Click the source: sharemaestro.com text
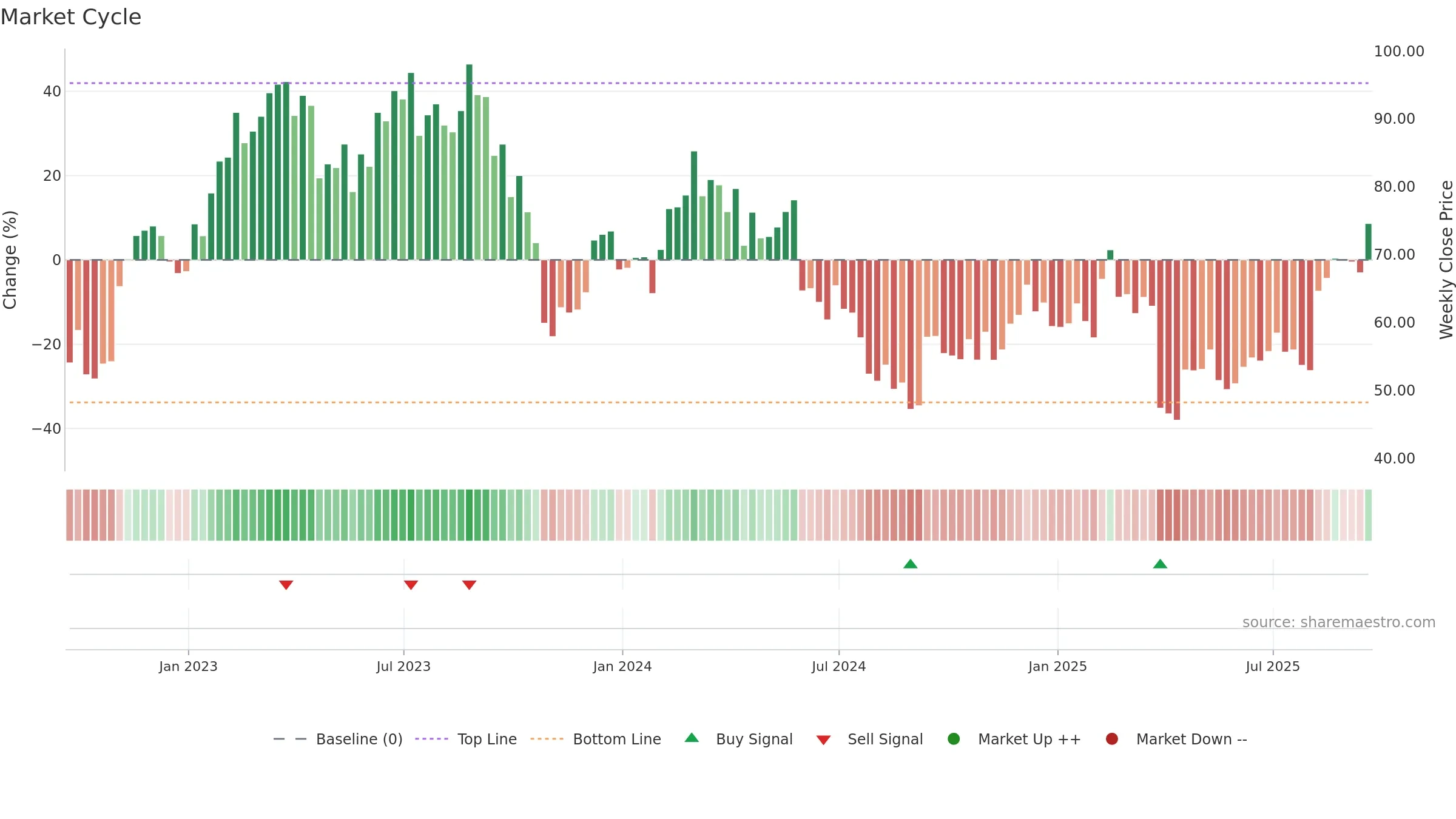This screenshot has height=819, width=1456. click(1339, 622)
